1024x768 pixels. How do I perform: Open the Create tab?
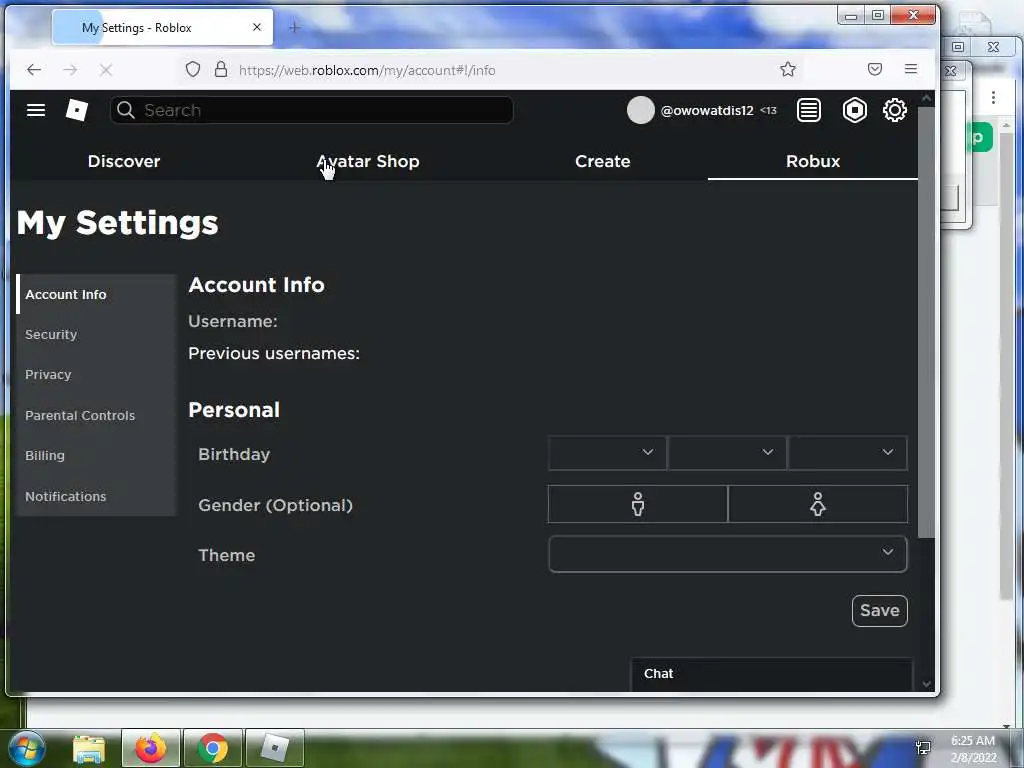[x=603, y=161]
